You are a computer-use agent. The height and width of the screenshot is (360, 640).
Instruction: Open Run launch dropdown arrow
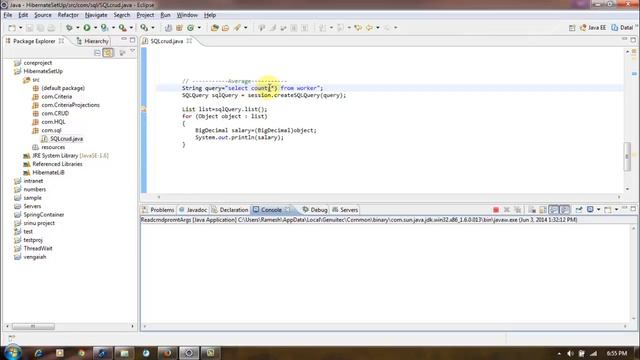coord(96,28)
